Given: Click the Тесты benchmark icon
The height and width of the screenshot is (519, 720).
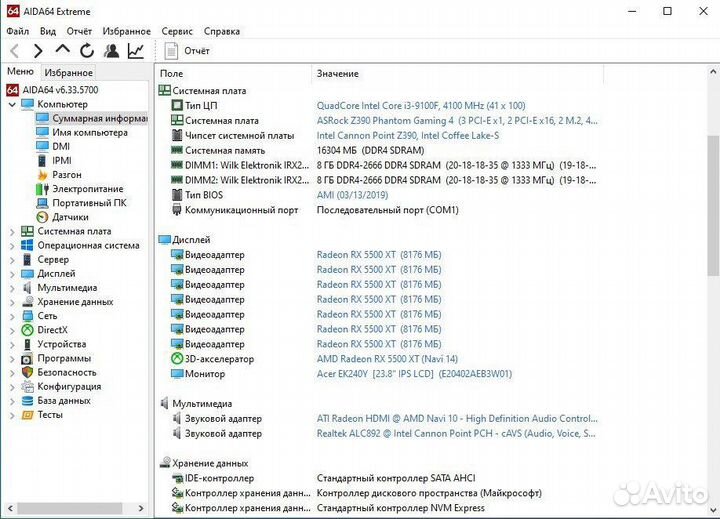Looking at the screenshot, I should tap(28, 415).
